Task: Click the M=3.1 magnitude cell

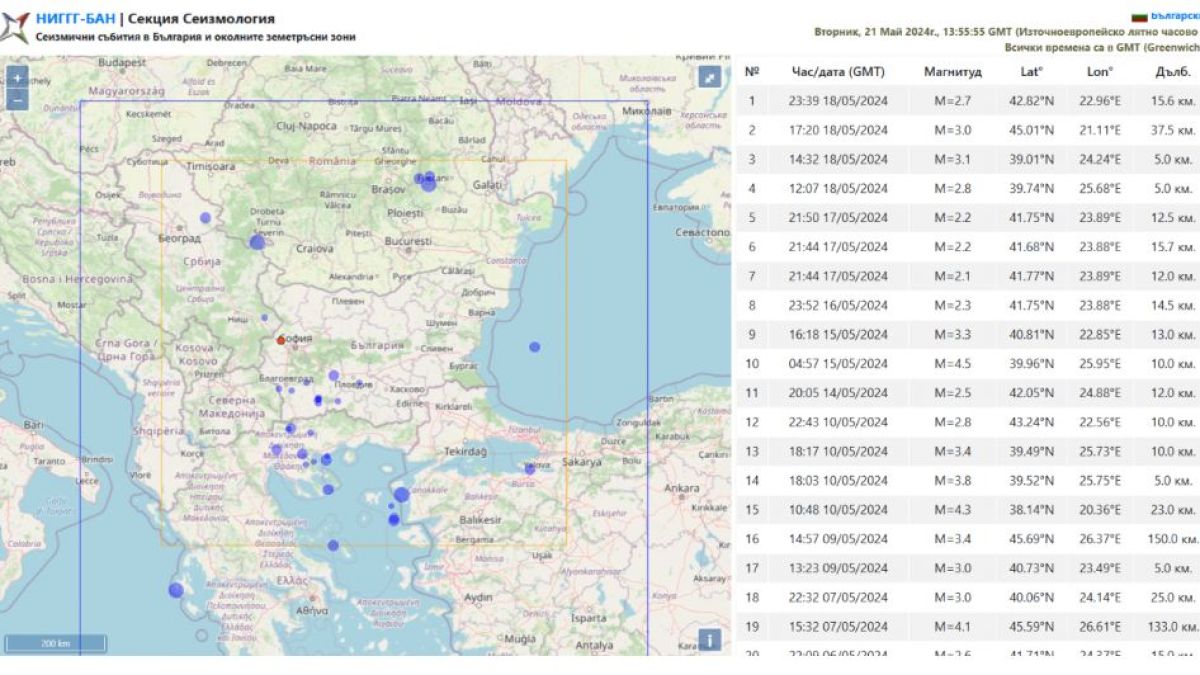Action: coord(952,159)
